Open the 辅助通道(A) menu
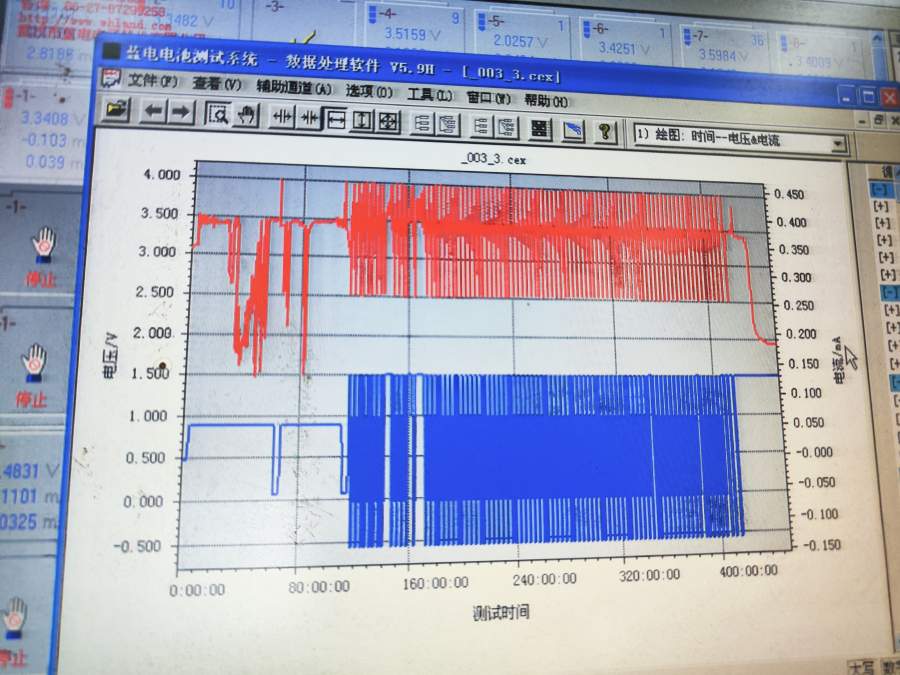 click(295, 88)
